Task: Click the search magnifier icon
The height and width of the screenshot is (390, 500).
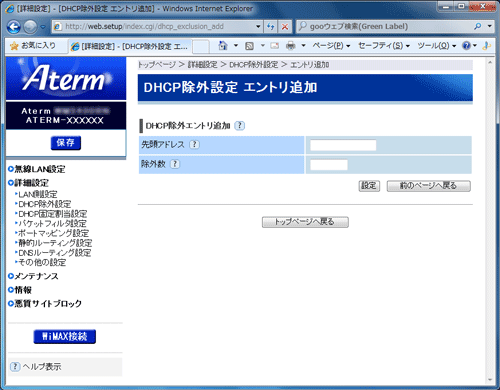Action: (478, 26)
